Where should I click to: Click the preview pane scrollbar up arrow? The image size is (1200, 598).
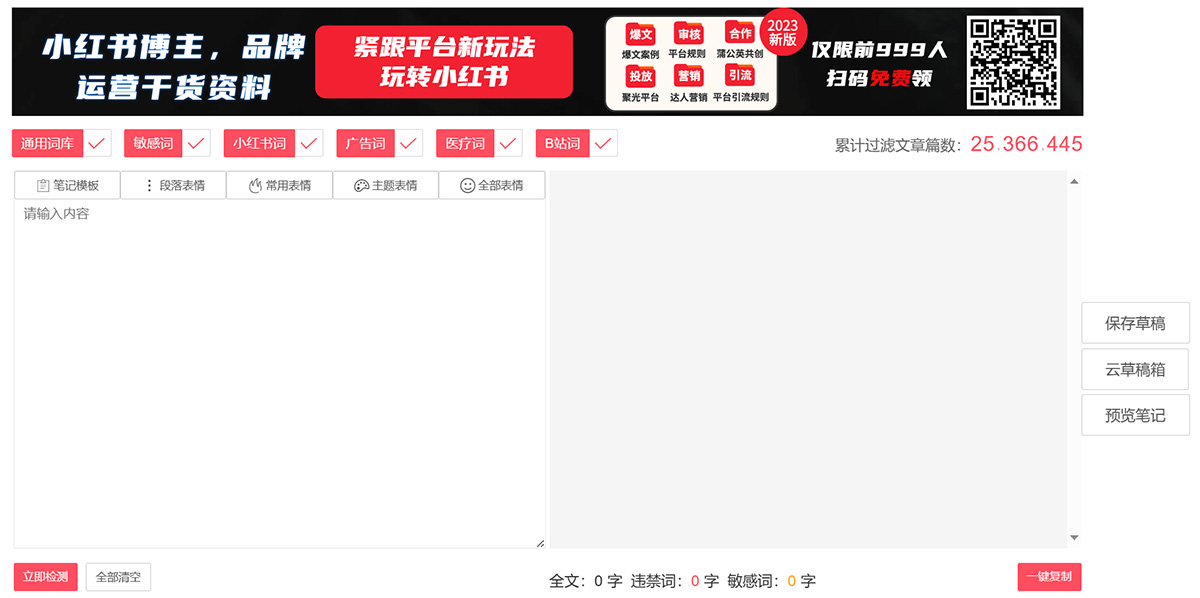[1074, 180]
